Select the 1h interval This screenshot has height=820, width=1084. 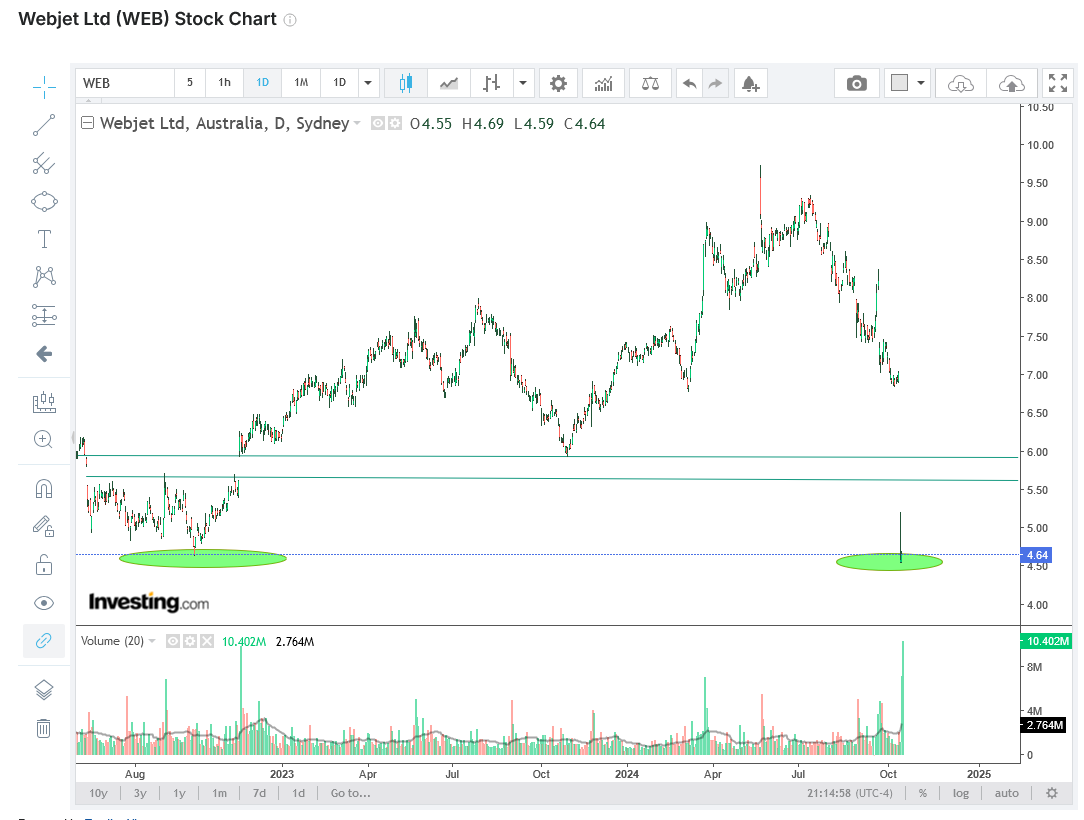pyautogui.click(x=225, y=83)
